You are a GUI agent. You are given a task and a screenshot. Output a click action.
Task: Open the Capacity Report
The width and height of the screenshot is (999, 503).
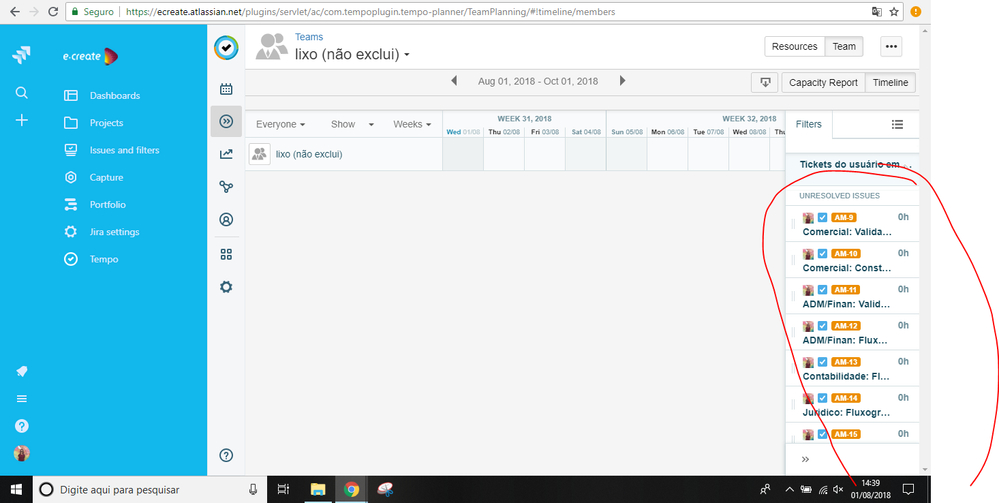coord(823,83)
